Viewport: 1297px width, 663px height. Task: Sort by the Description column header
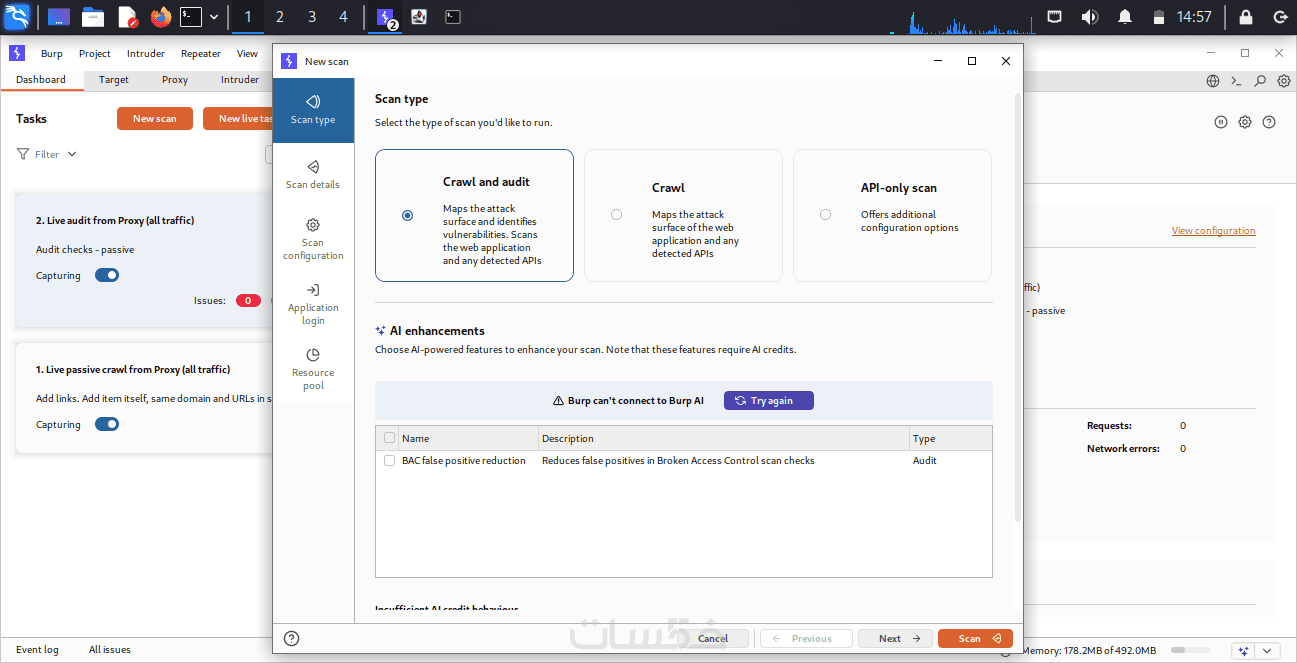(723, 438)
